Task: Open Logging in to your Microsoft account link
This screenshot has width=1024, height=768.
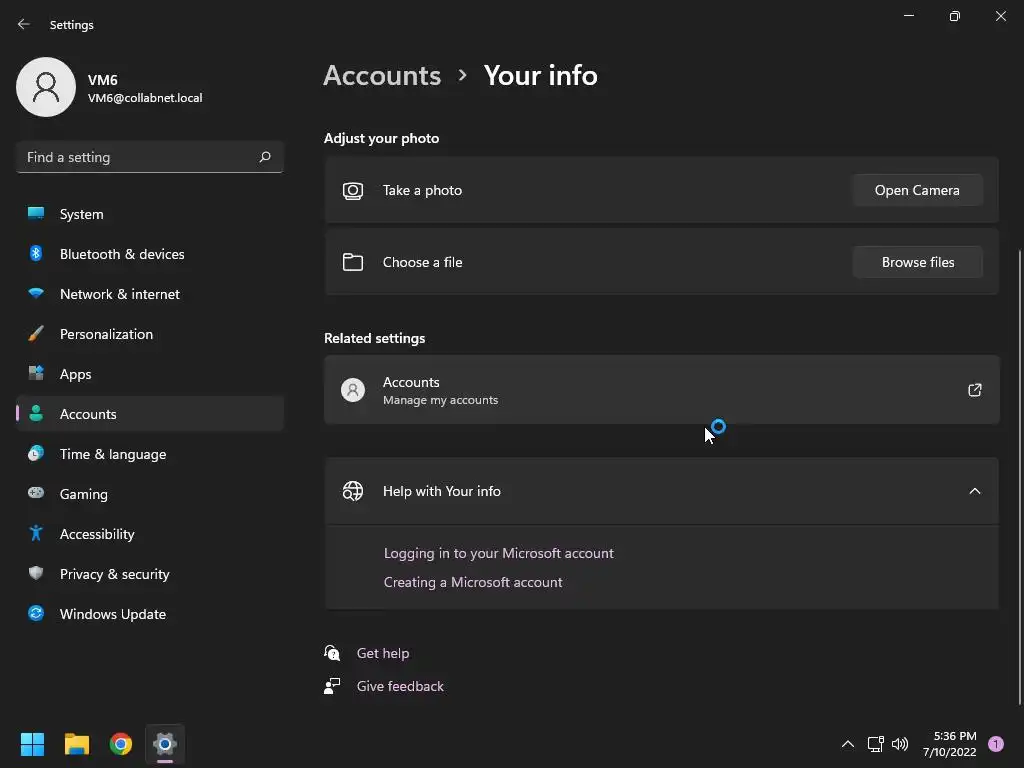Action: point(498,553)
